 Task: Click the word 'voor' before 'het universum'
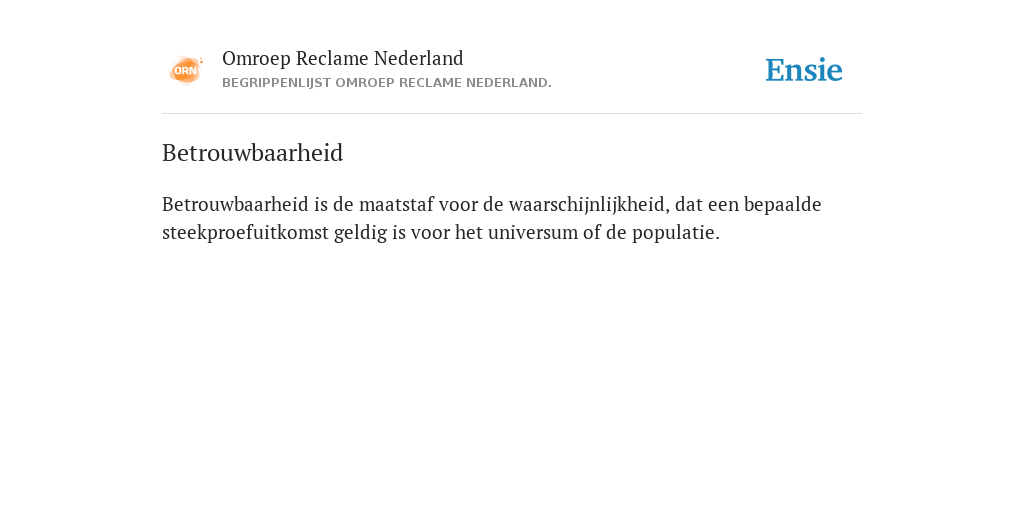pos(431,233)
